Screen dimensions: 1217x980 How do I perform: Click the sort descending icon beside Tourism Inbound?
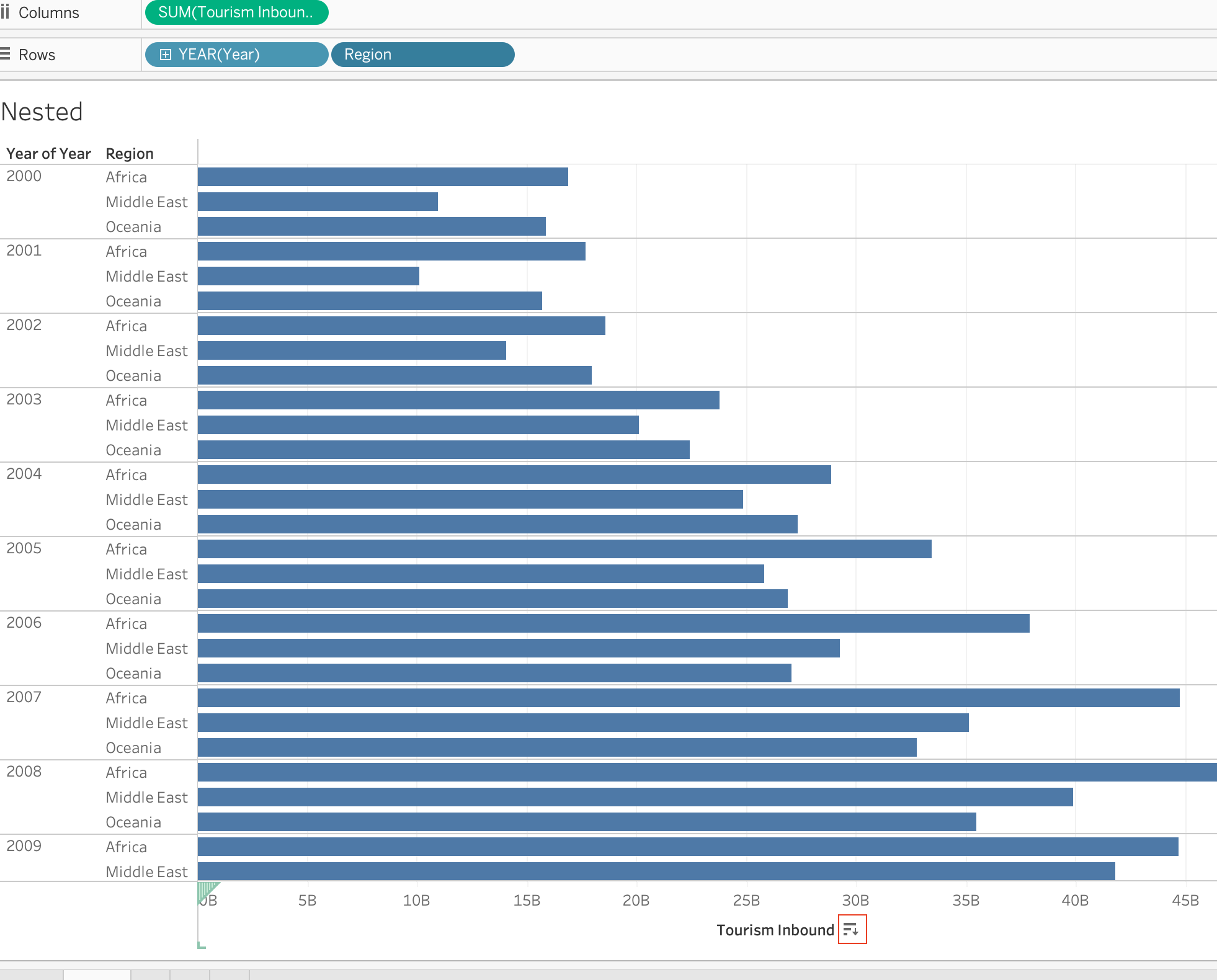click(852, 929)
